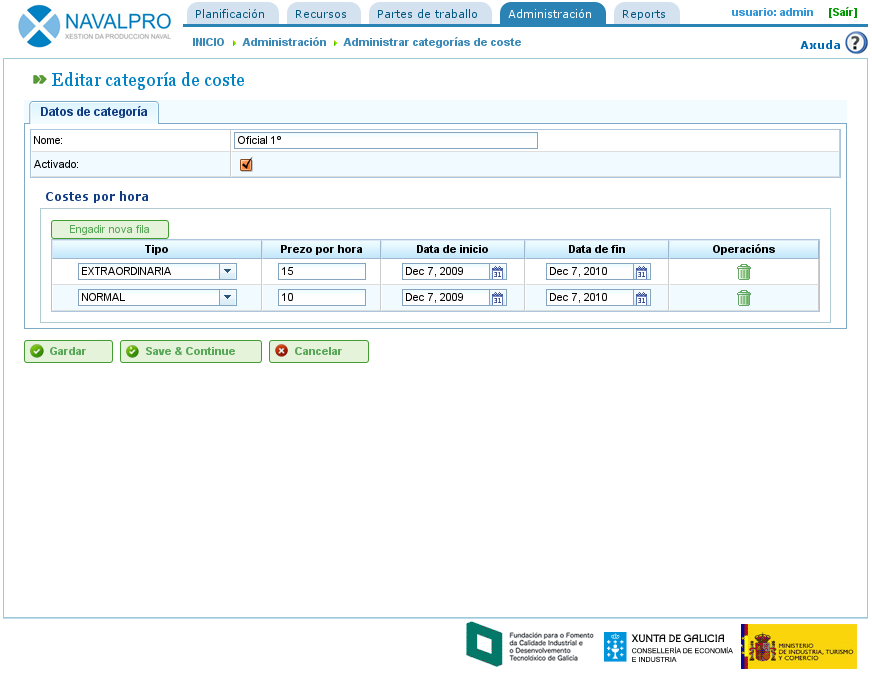Delete the NORMAL cost row
This screenshot has height=676, width=872.
(743, 298)
